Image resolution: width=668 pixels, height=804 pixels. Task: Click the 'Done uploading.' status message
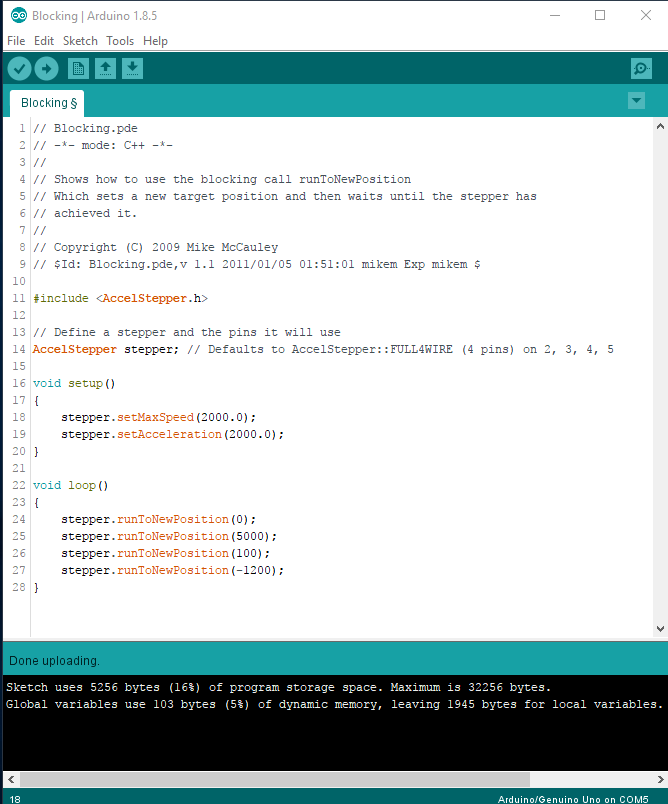point(54,661)
